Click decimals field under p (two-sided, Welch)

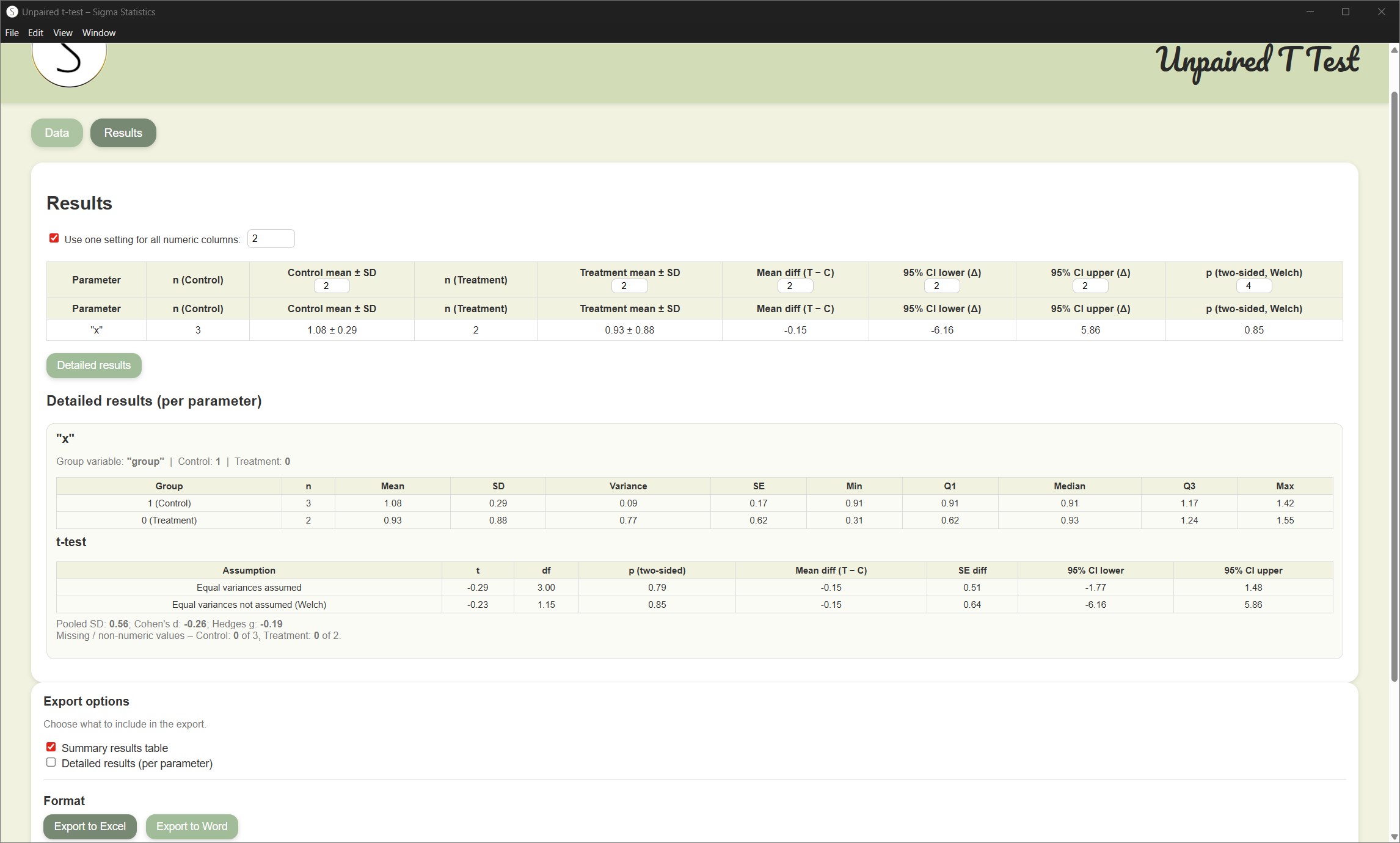pos(1254,286)
